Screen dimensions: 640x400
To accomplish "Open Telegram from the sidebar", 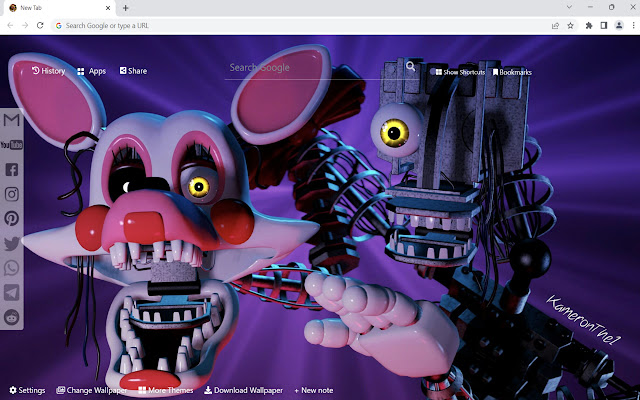I will pyautogui.click(x=11, y=293).
